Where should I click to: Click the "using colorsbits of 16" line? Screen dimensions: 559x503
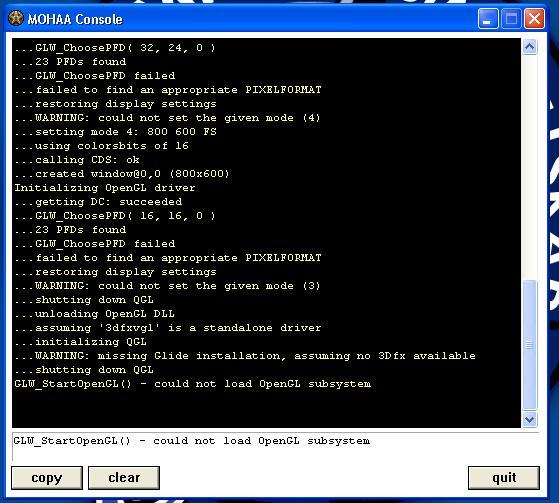[x=102, y=146]
